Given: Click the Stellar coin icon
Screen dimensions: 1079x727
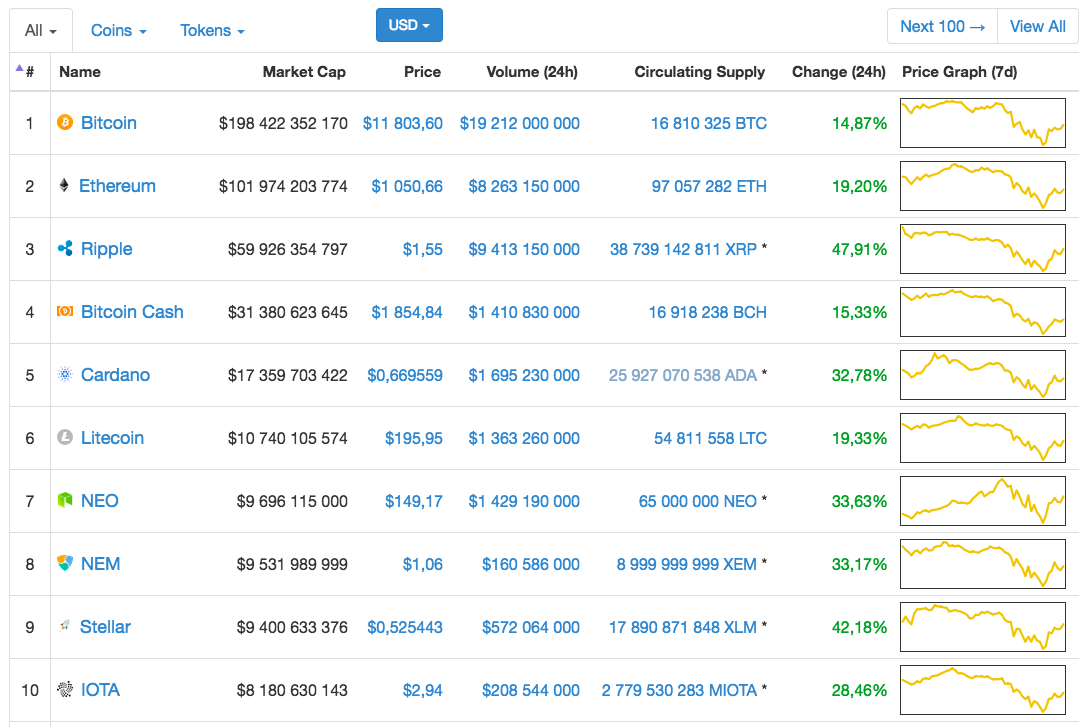Looking at the screenshot, I should point(63,627).
